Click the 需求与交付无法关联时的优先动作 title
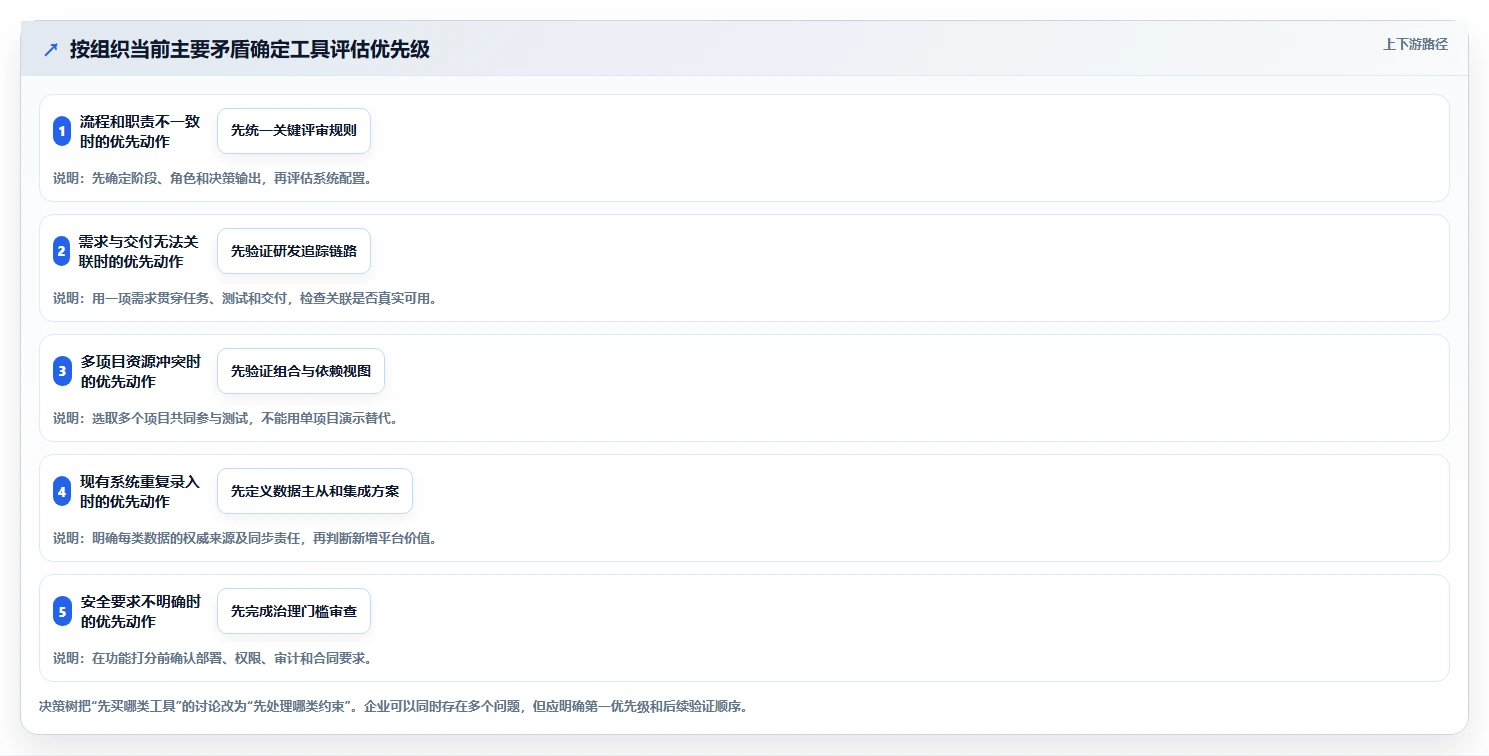This screenshot has width=1489, height=756. (x=140, y=251)
